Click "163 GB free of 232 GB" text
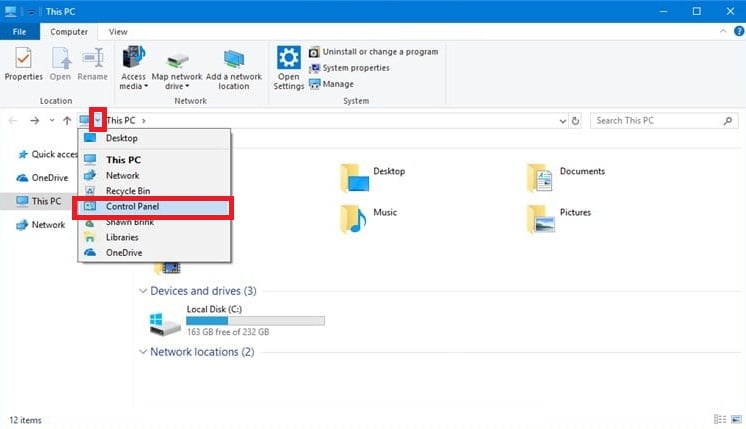 tap(228, 332)
